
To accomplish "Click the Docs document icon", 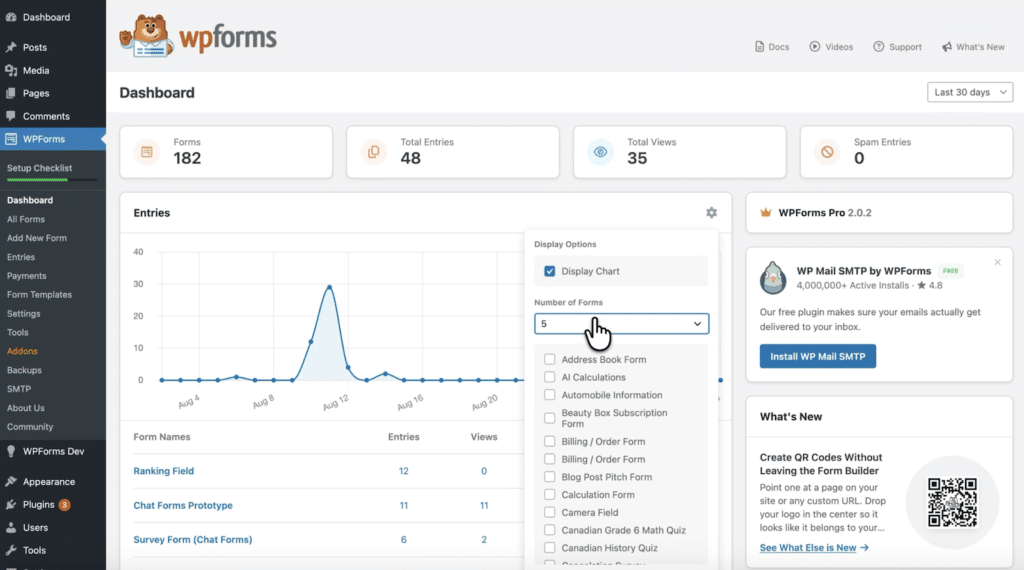I will click(x=759, y=47).
